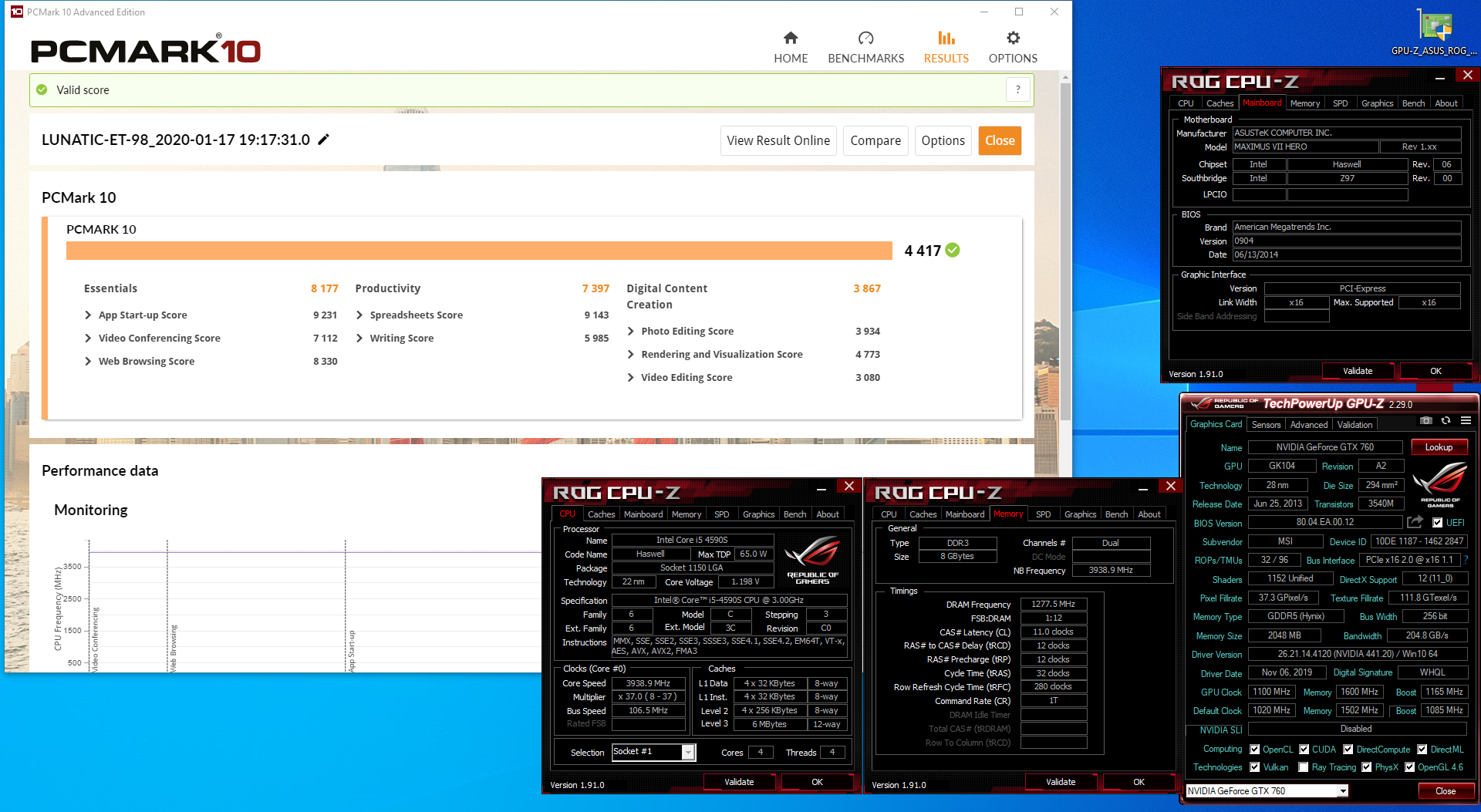1481x812 pixels.
Task: Refresh GPU-Z data with the refresh icon
Action: pyautogui.click(x=1446, y=420)
